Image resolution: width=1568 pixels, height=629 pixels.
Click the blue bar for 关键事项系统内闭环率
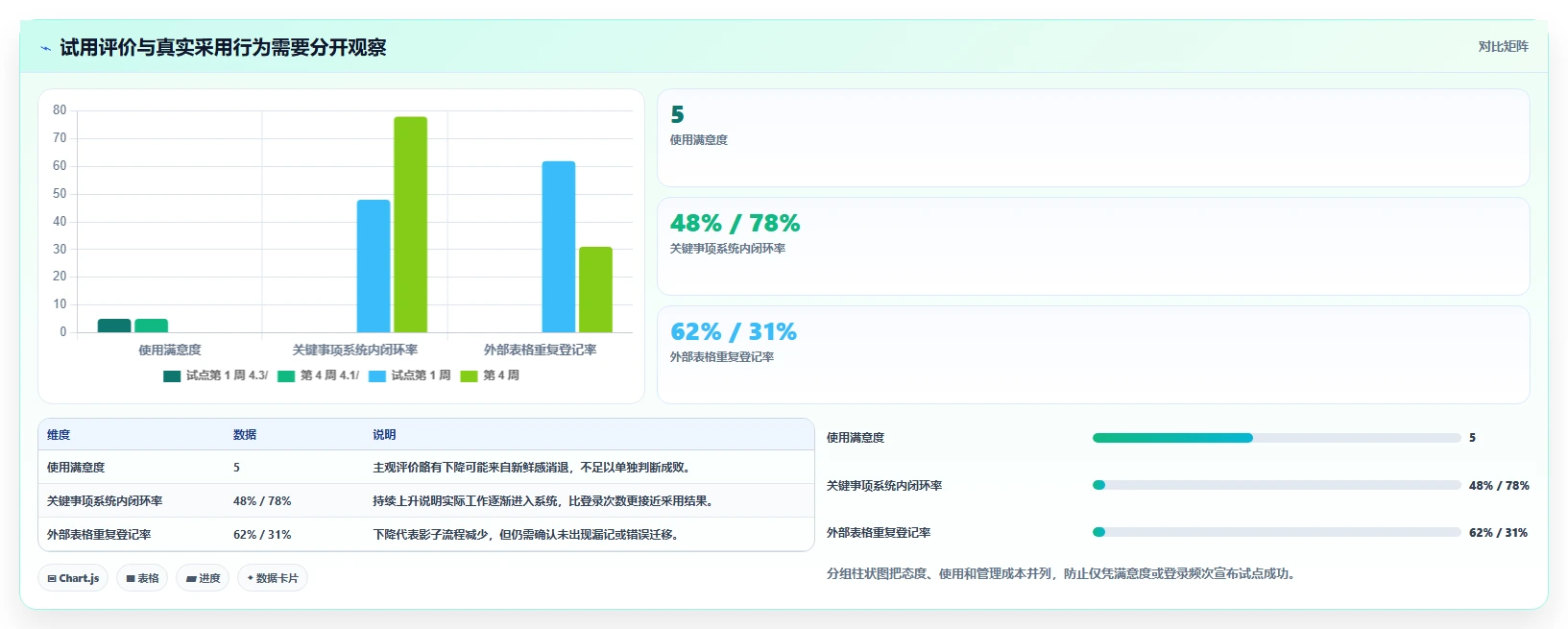(x=374, y=266)
